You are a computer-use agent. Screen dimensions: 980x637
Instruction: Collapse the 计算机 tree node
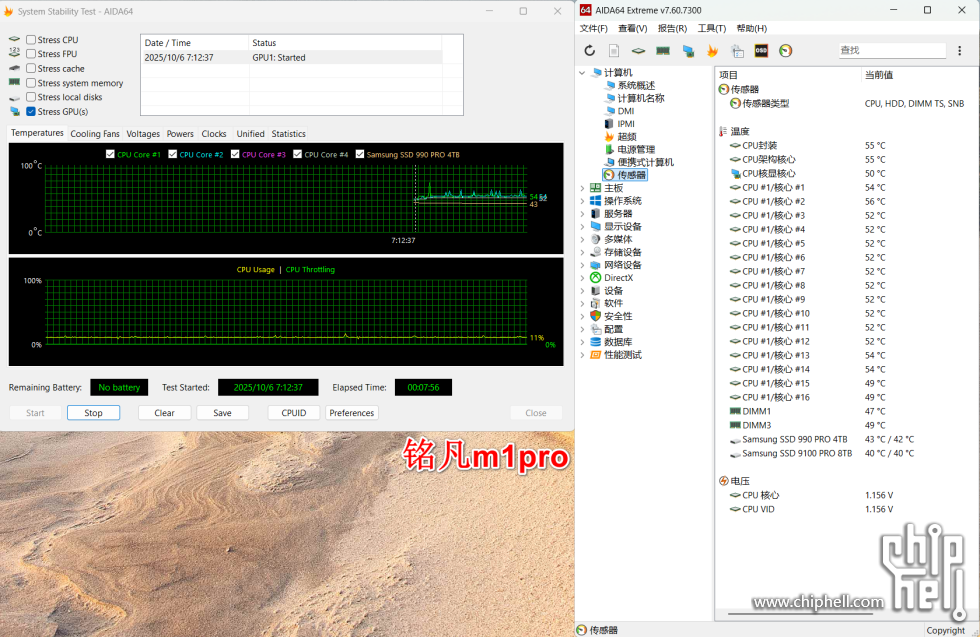click(583, 73)
